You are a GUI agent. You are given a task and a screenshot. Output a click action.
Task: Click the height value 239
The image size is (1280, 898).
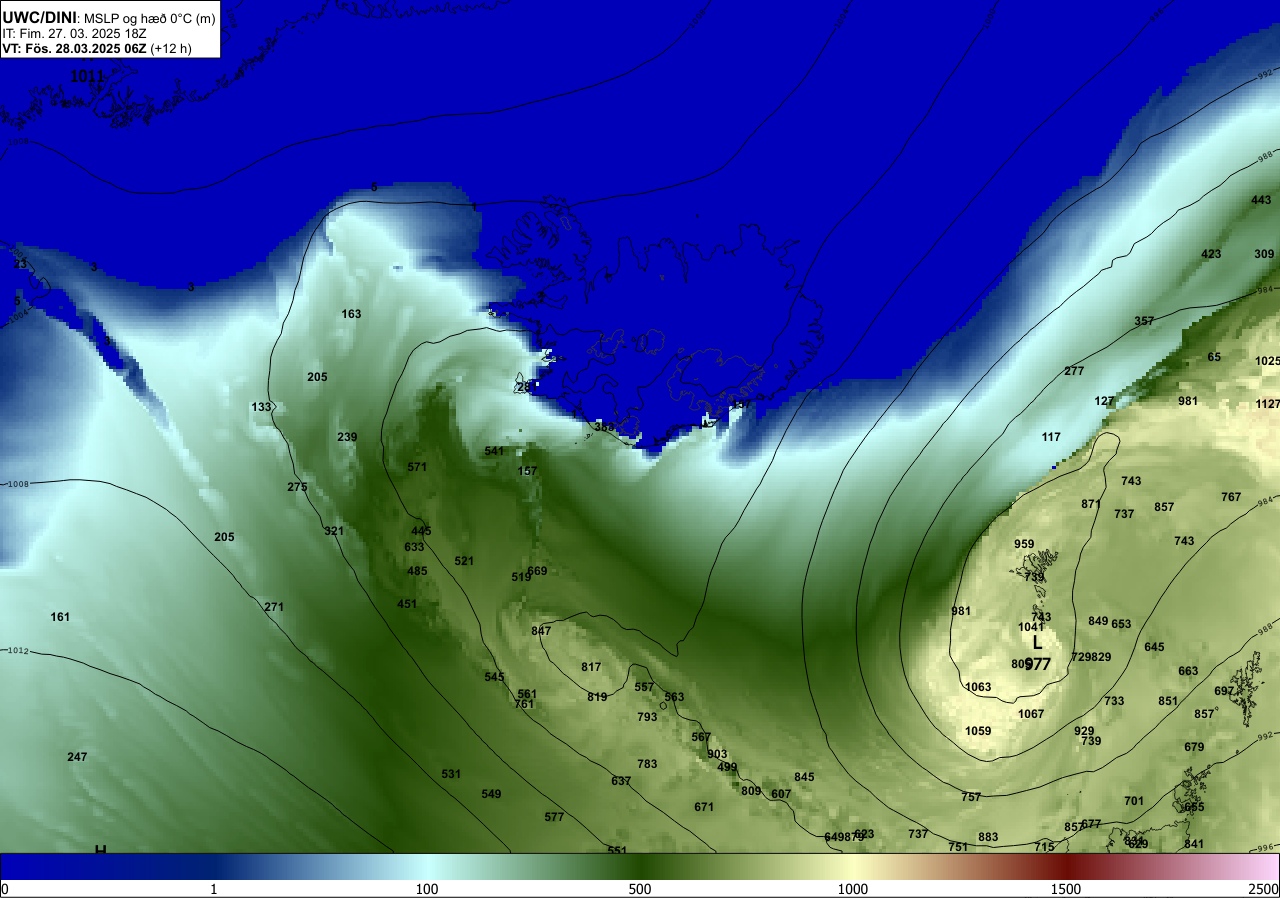[x=347, y=437]
